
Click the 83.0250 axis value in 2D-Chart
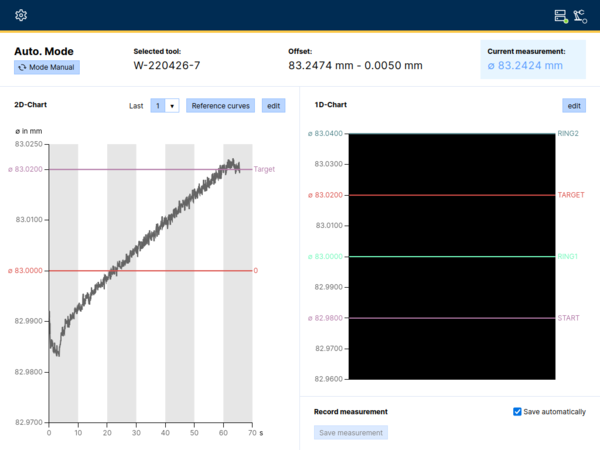[29, 144]
